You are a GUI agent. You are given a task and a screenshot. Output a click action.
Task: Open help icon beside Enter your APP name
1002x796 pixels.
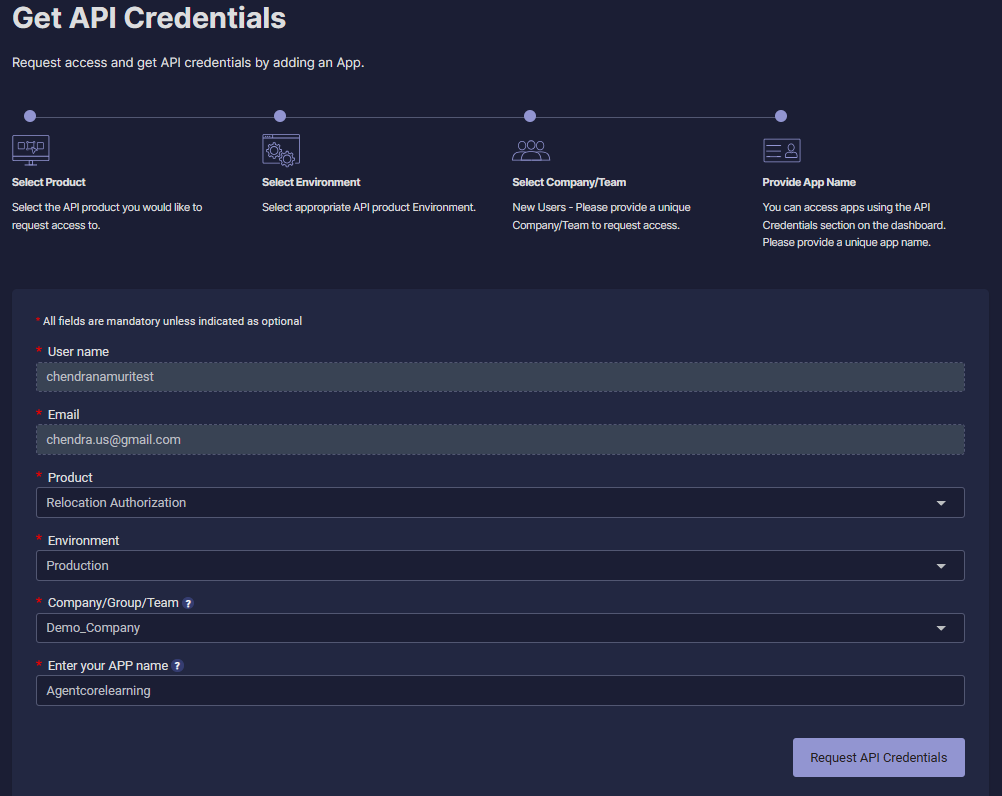tap(178, 666)
